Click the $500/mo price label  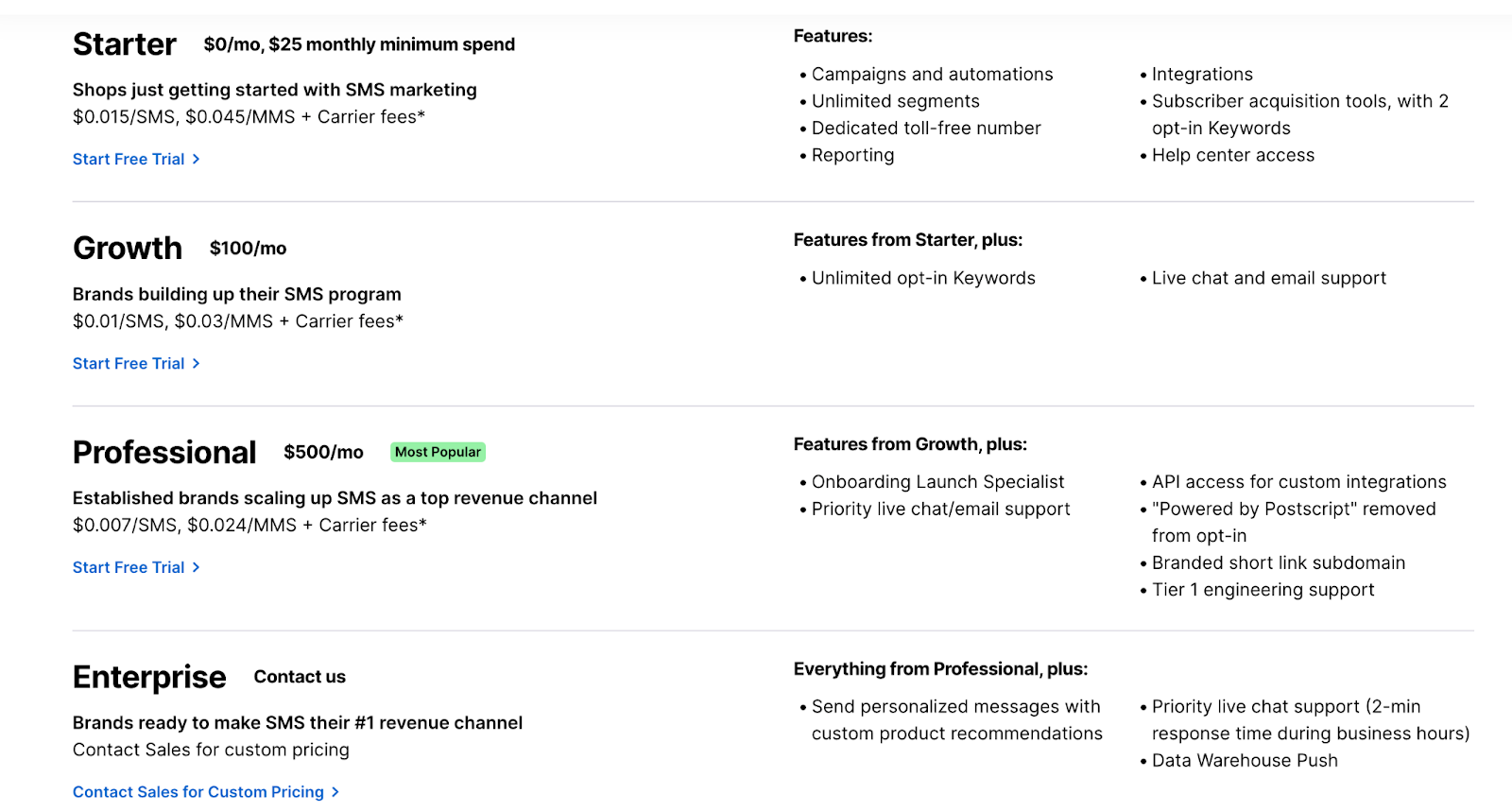click(323, 452)
